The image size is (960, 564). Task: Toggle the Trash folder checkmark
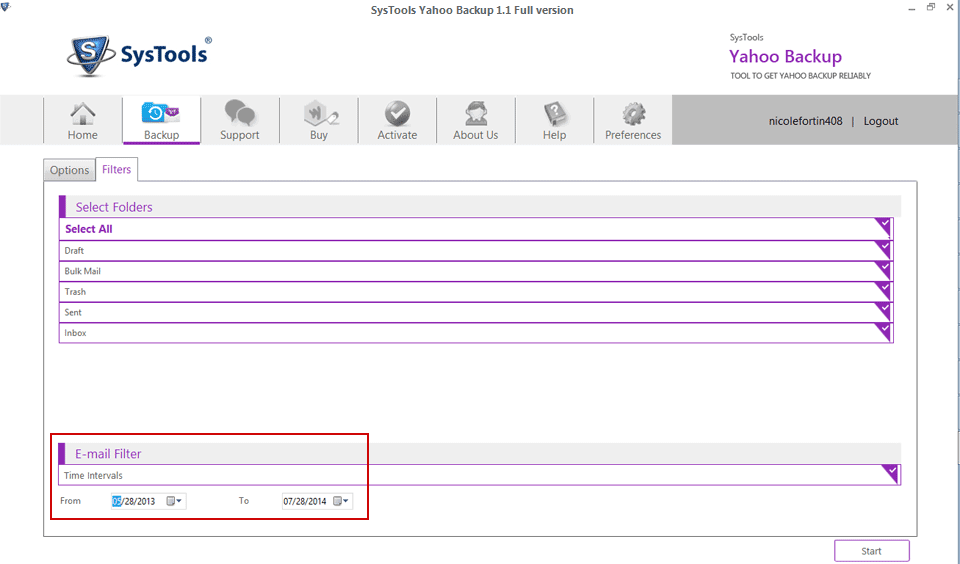[x=883, y=290]
